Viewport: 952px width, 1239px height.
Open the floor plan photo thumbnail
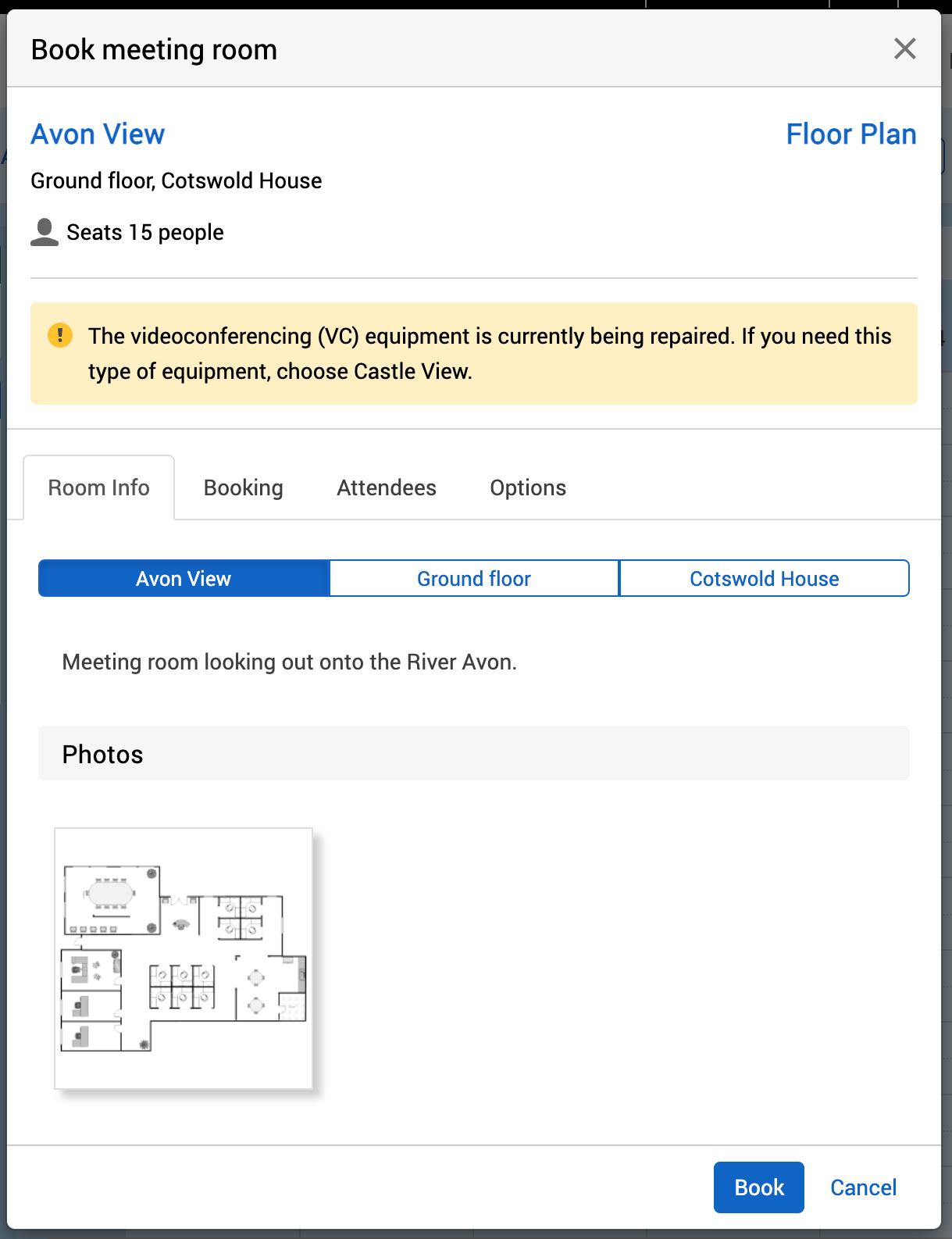point(184,959)
